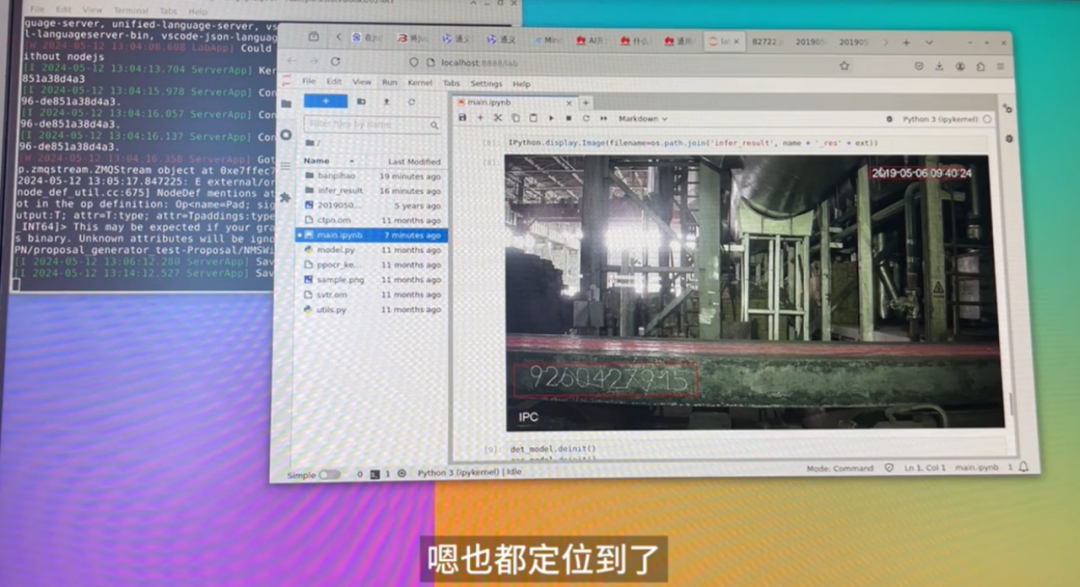Open the browser tab list chevron

[928, 43]
